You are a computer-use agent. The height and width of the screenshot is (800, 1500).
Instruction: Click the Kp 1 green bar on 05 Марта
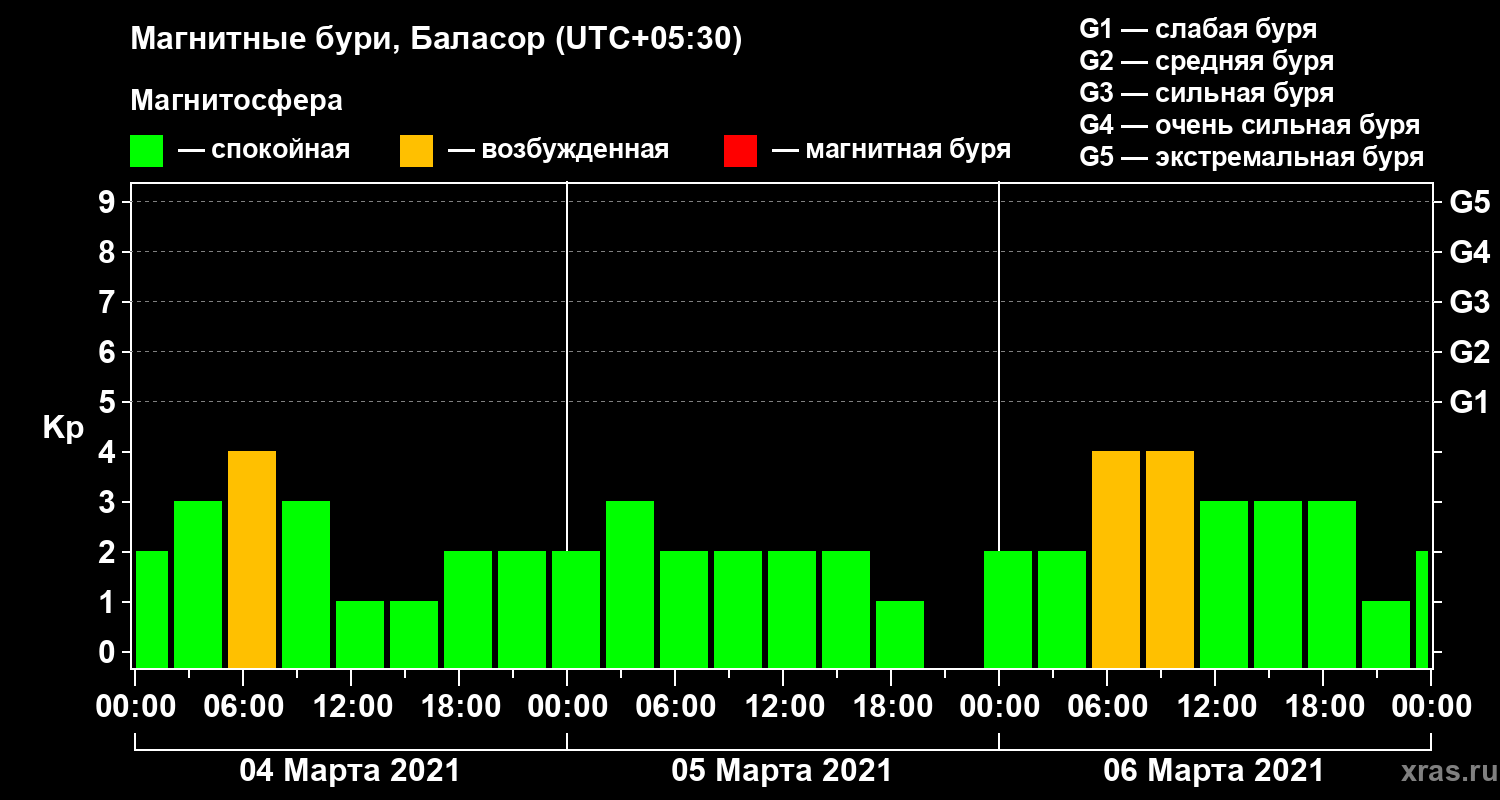900,635
